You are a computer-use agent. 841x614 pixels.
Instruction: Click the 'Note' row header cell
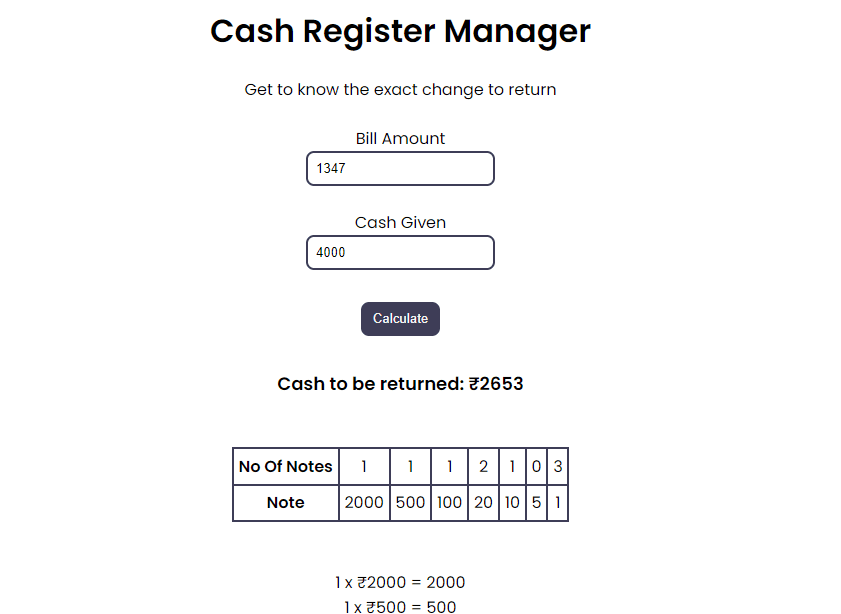(286, 502)
